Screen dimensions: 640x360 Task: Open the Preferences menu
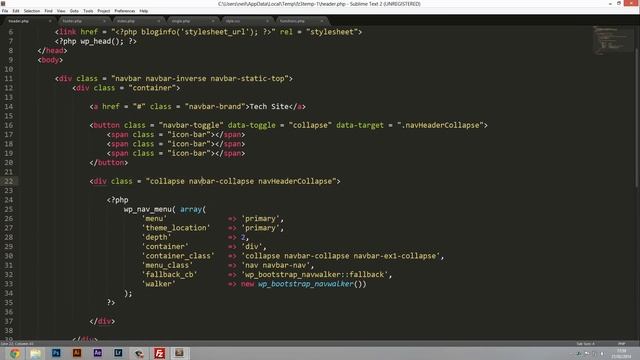click(124, 11)
